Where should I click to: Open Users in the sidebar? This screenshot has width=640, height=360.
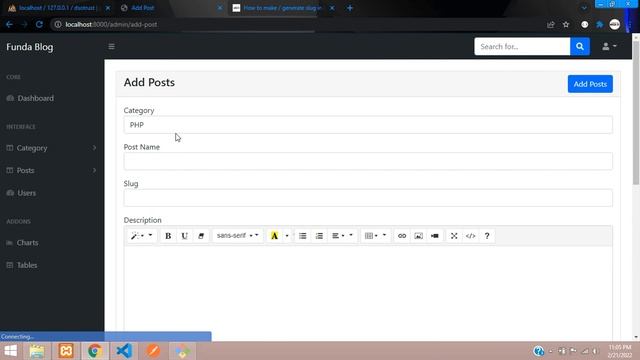pos(27,193)
